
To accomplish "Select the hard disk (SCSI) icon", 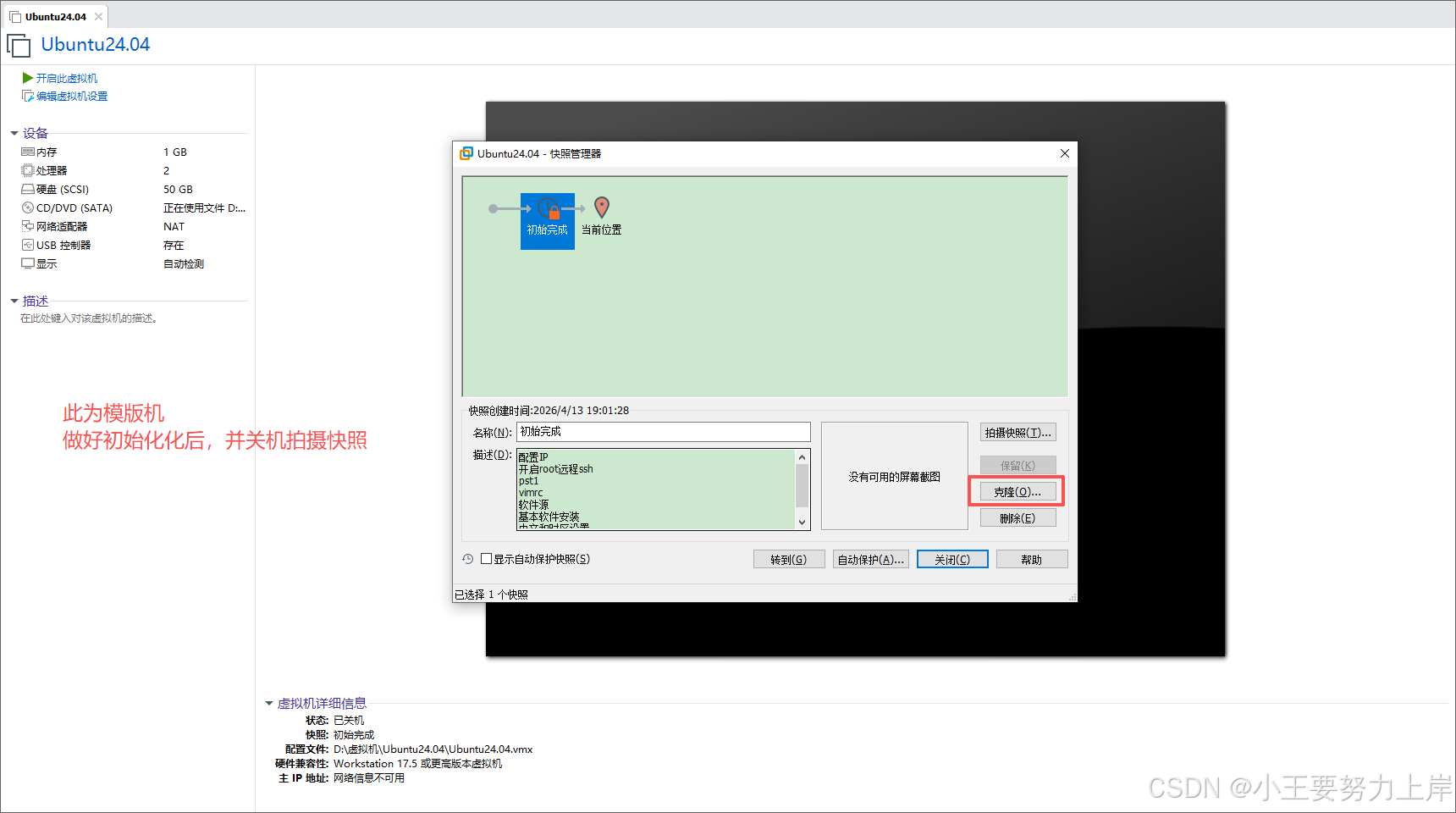I will click(28, 190).
